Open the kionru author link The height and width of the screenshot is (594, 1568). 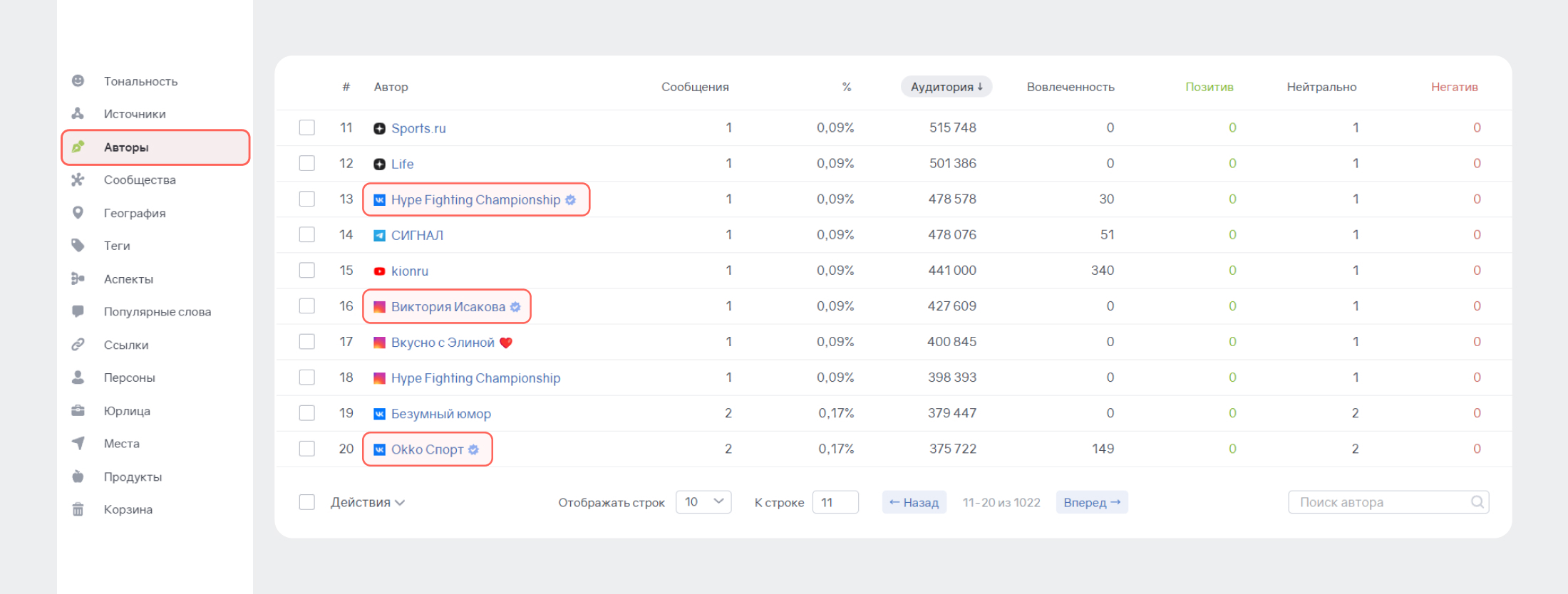(410, 271)
